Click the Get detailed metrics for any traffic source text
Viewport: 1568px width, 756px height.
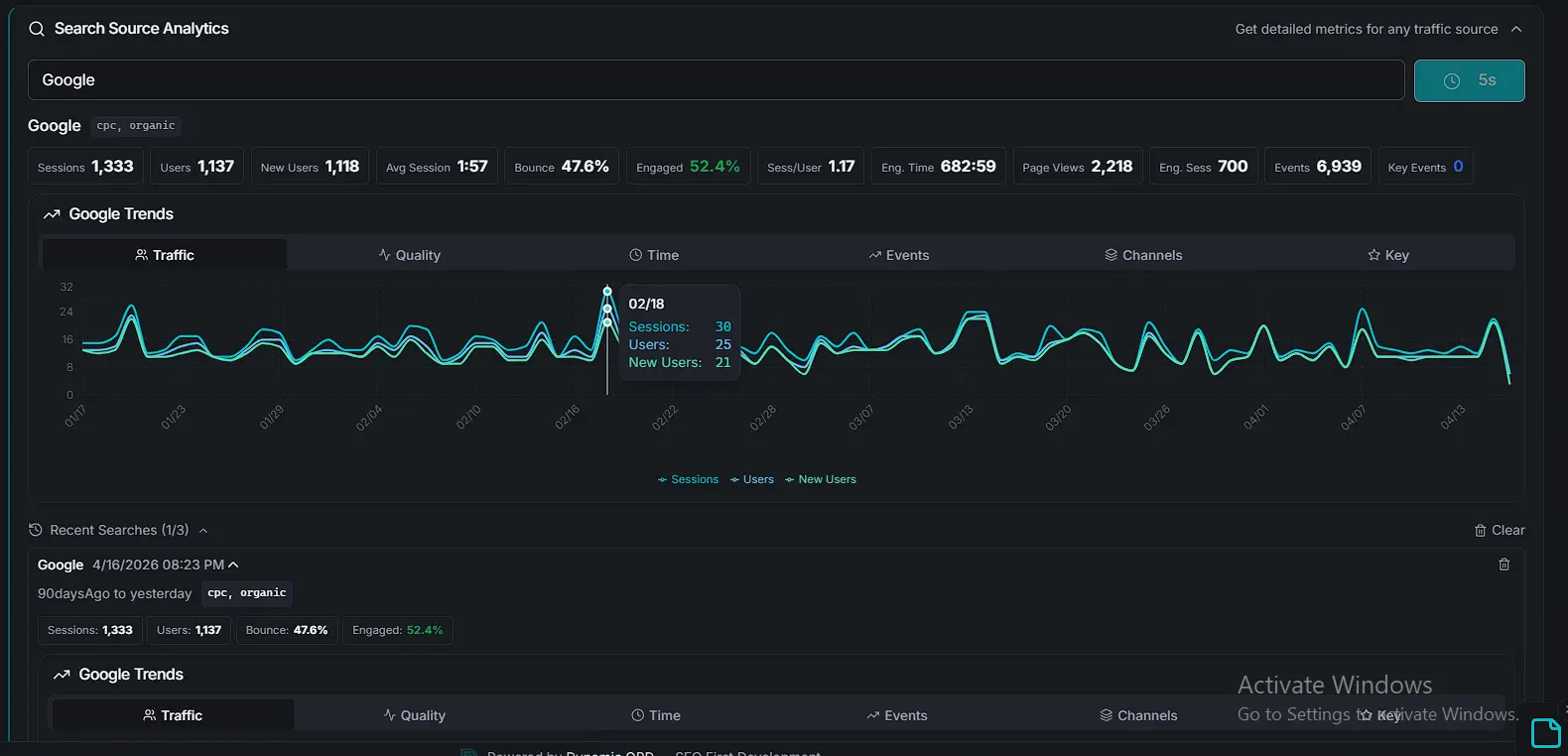(1367, 29)
